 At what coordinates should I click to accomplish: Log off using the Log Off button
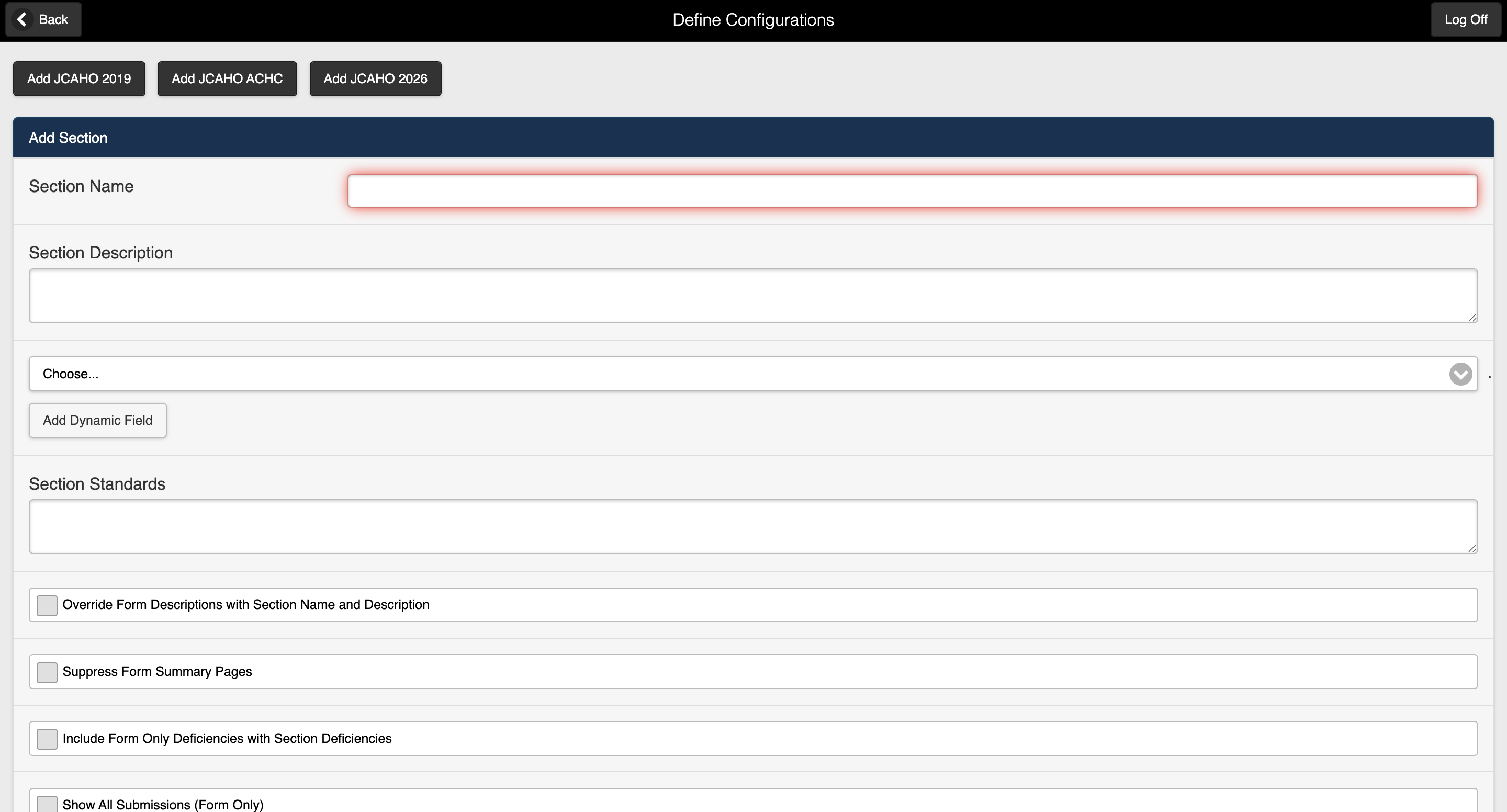point(1466,19)
